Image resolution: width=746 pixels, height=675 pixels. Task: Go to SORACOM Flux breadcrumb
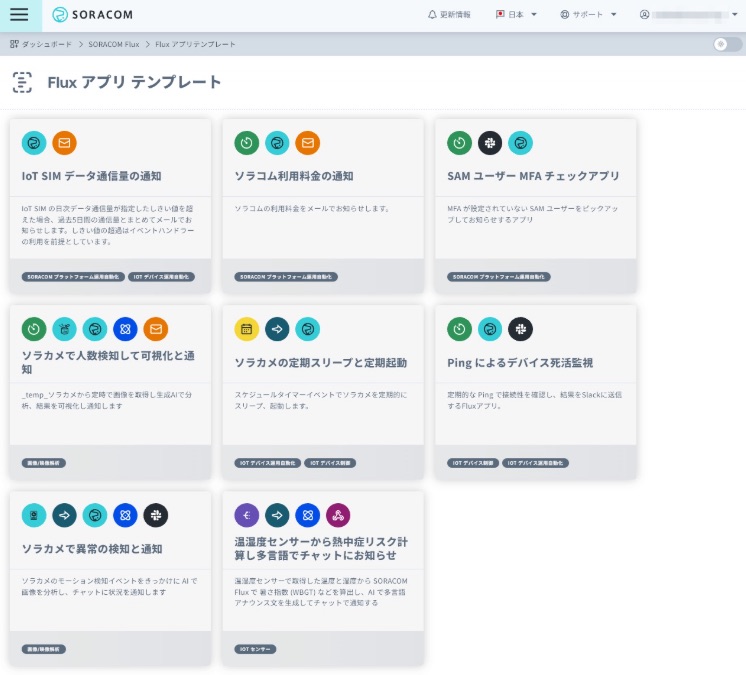(x=114, y=44)
